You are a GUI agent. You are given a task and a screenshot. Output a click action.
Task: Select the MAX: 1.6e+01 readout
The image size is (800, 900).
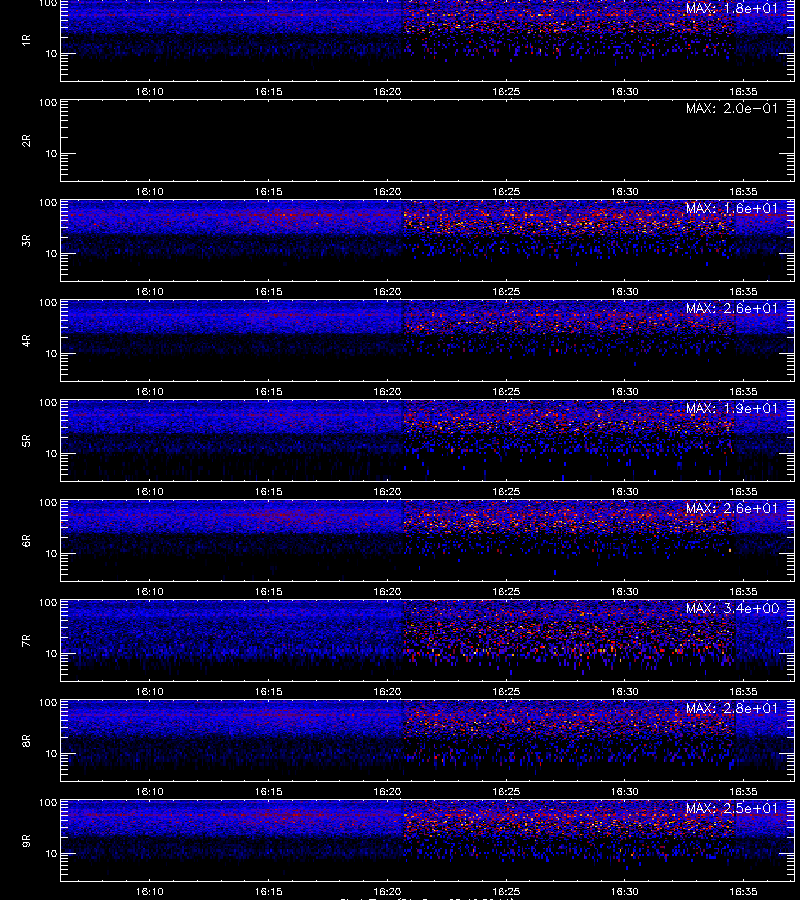tap(732, 208)
